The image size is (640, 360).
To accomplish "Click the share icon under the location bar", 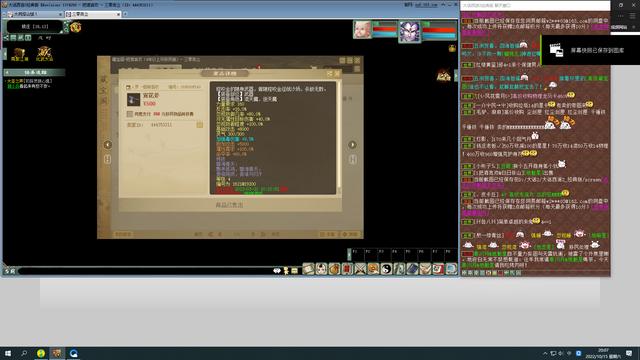I will click(6, 38).
